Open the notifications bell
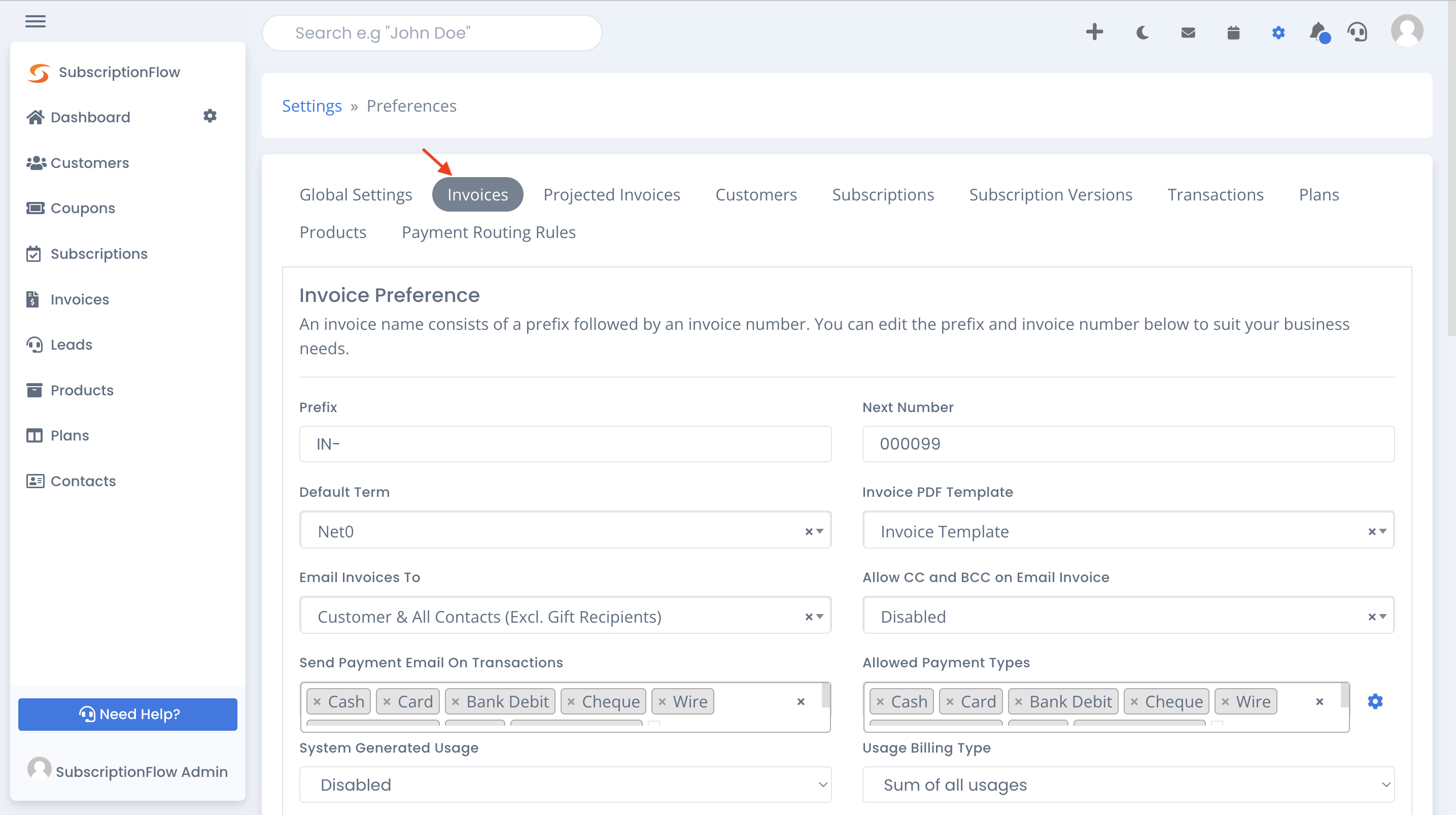This screenshot has width=1456, height=815. coord(1319,32)
